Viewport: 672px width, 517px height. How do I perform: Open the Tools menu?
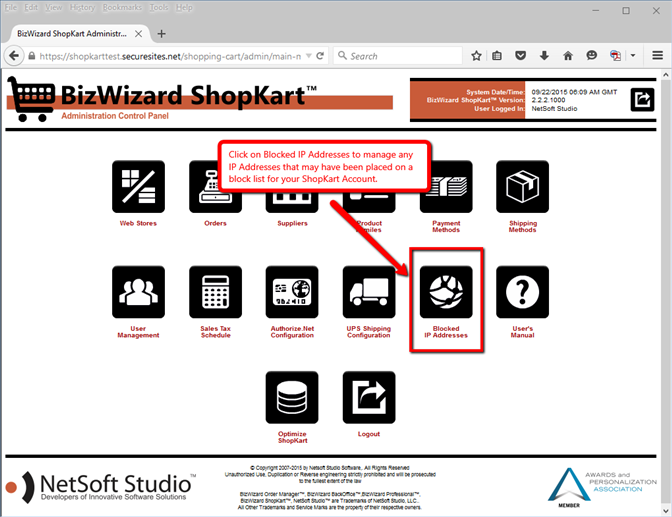pyautogui.click(x=159, y=8)
